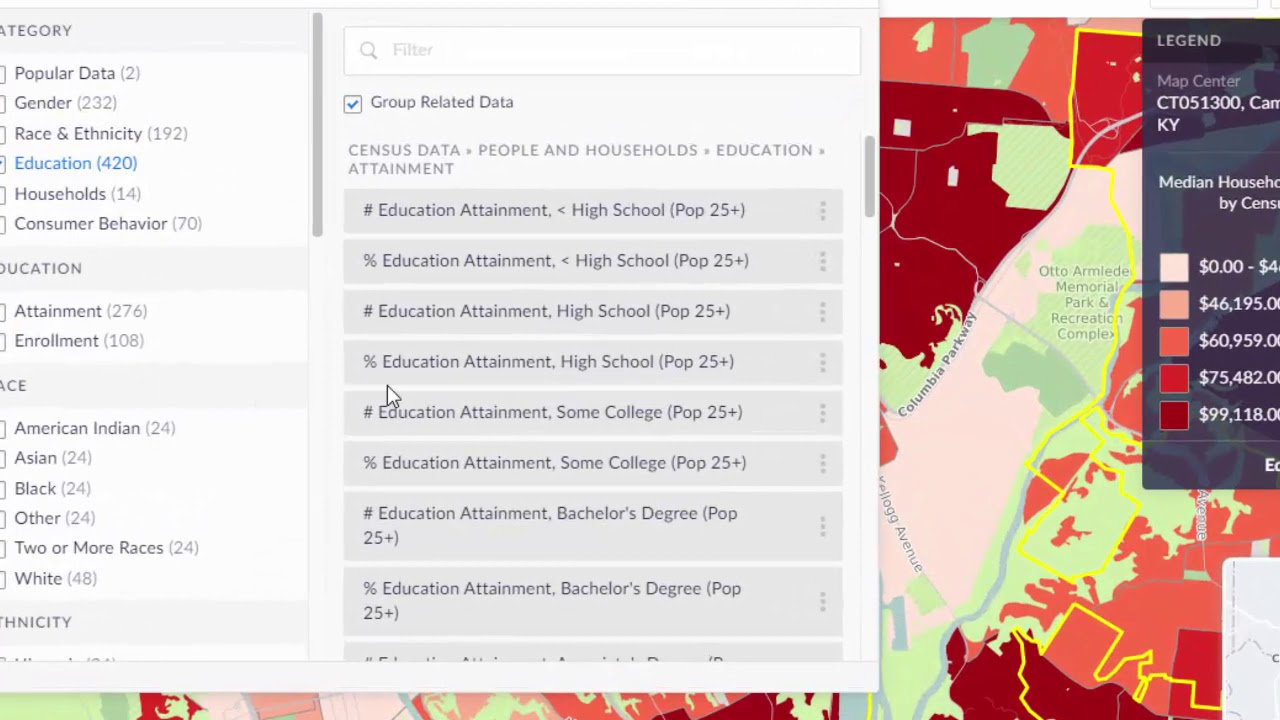Open options menu for # Education Attainment, High School
The height and width of the screenshot is (720, 1280).
coord(822,311)
